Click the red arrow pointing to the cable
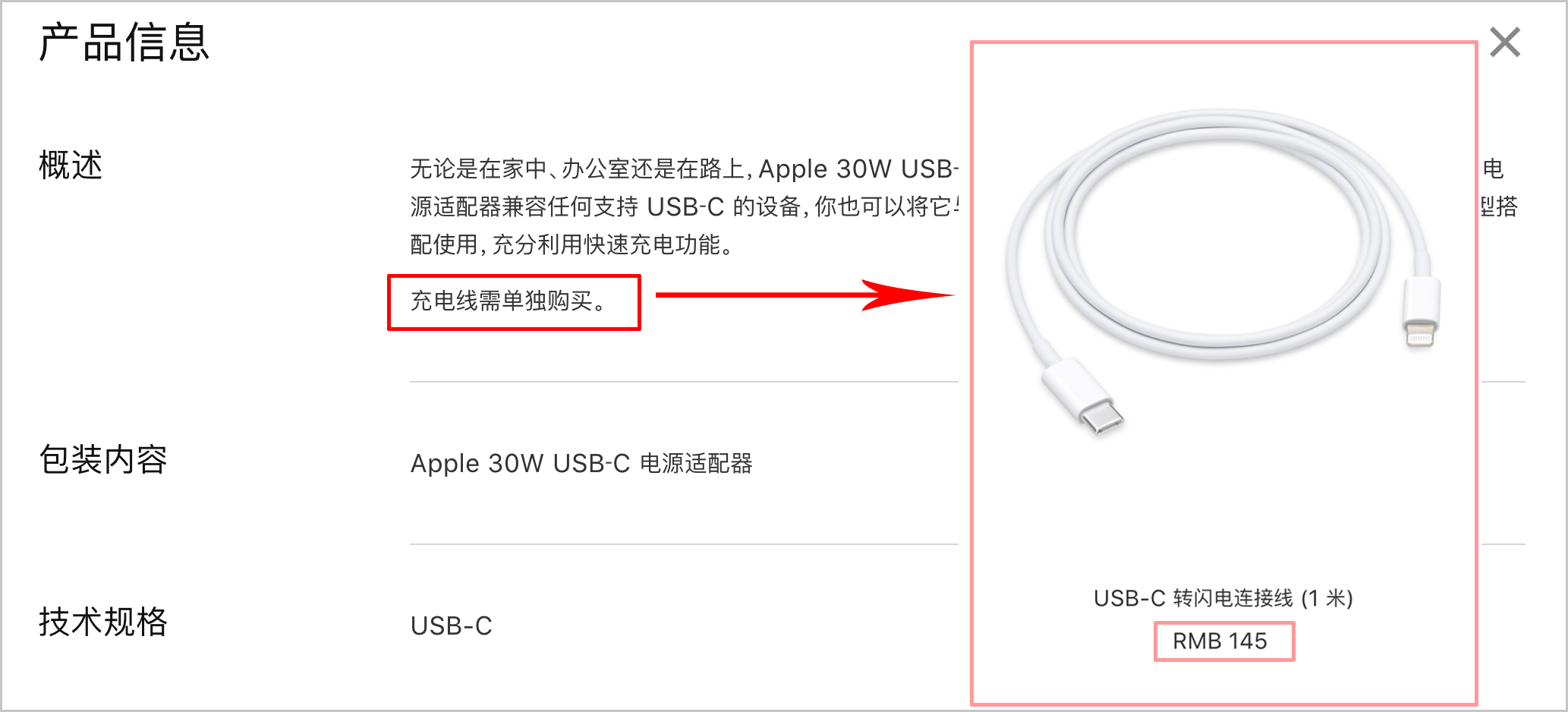 click(804, 295)
